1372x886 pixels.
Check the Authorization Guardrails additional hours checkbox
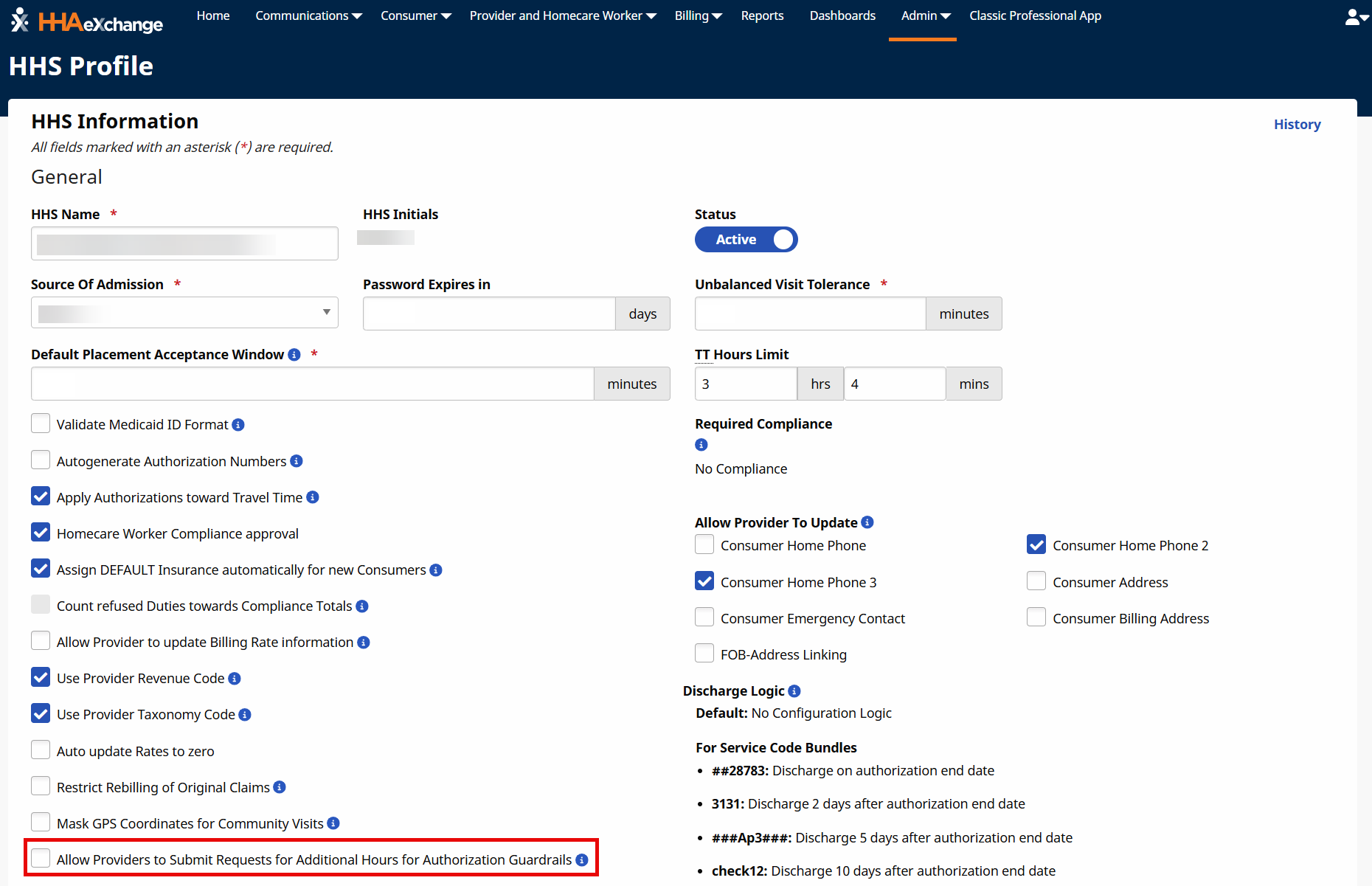pyautogui.click(x=41, y=859)
